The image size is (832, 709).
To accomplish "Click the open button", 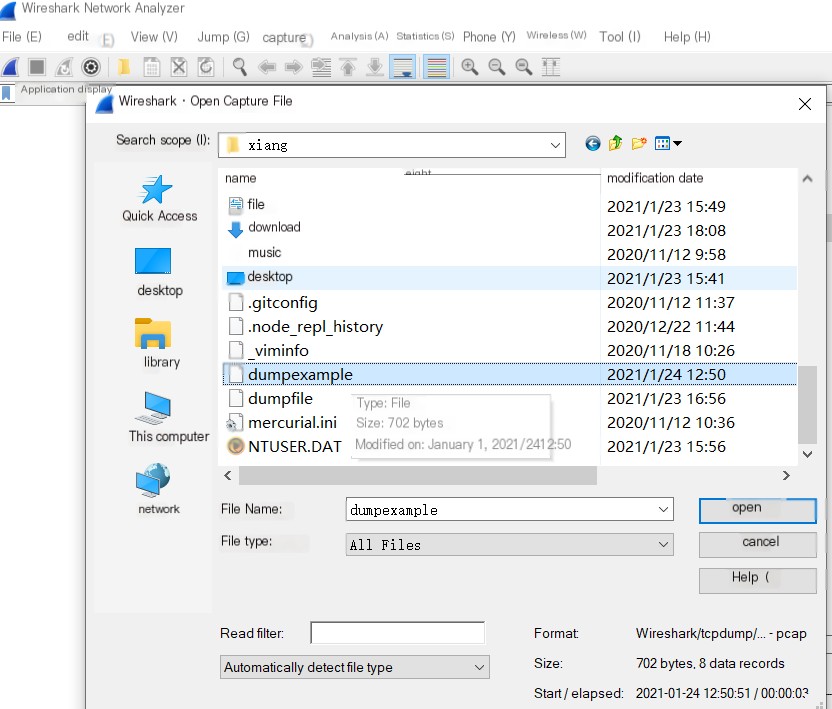I will click(x=757, y=511).
